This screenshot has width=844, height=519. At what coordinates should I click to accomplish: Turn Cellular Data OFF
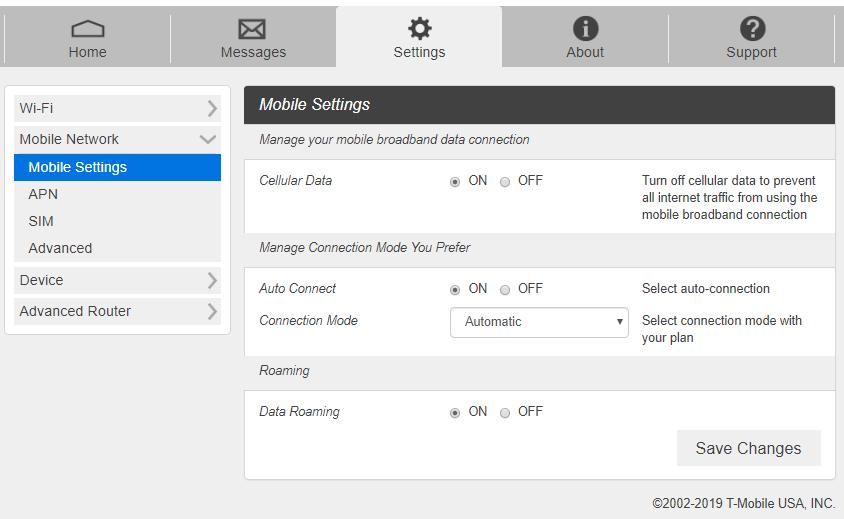pos(505,182)
